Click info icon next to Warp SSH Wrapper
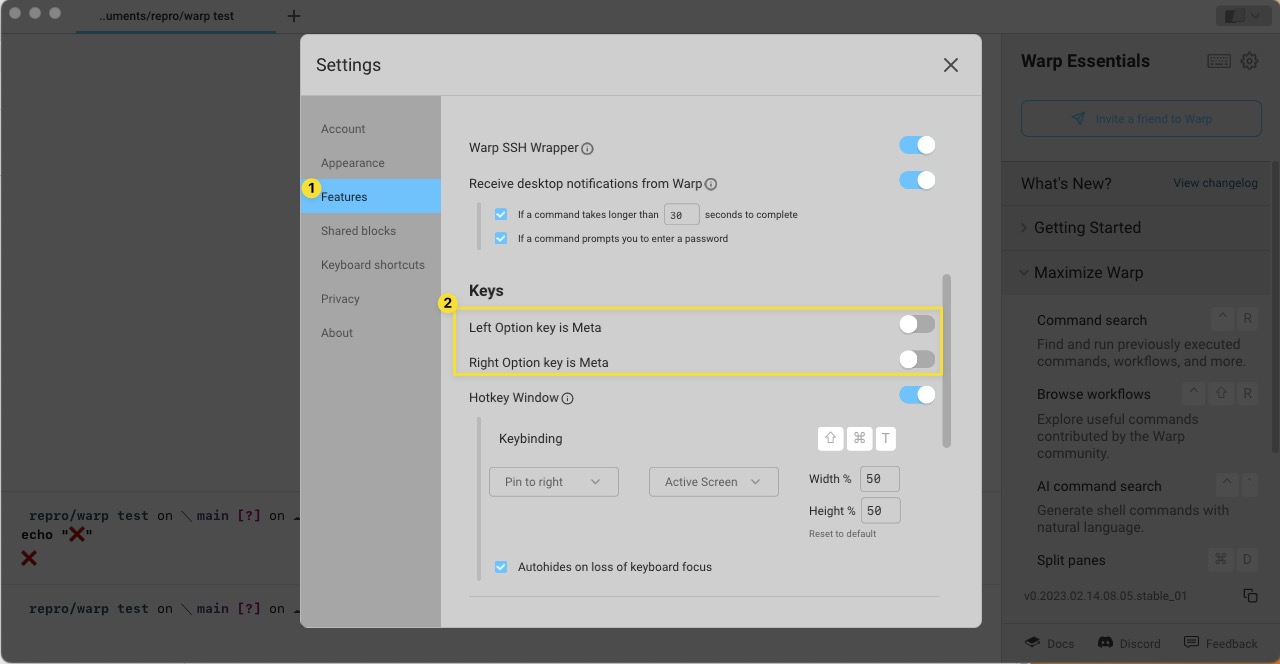Image resolution: width=1280 pixels, height=664 pixels. [588, 149]
